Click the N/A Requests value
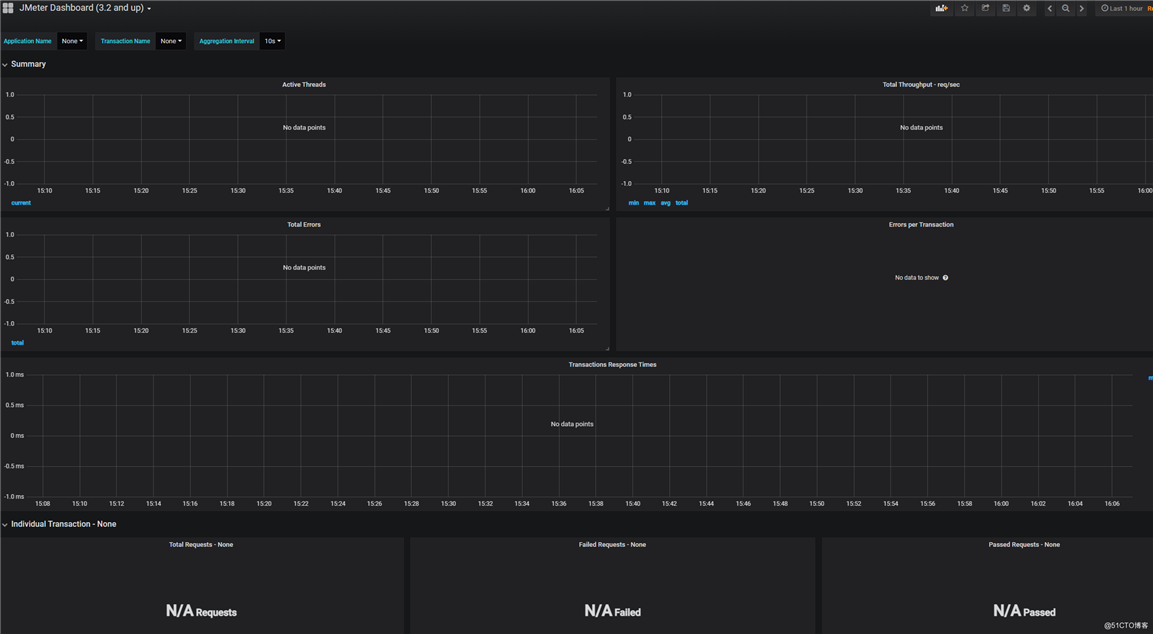This screenshot has width=1153, height=634. [x=201, y=611]
